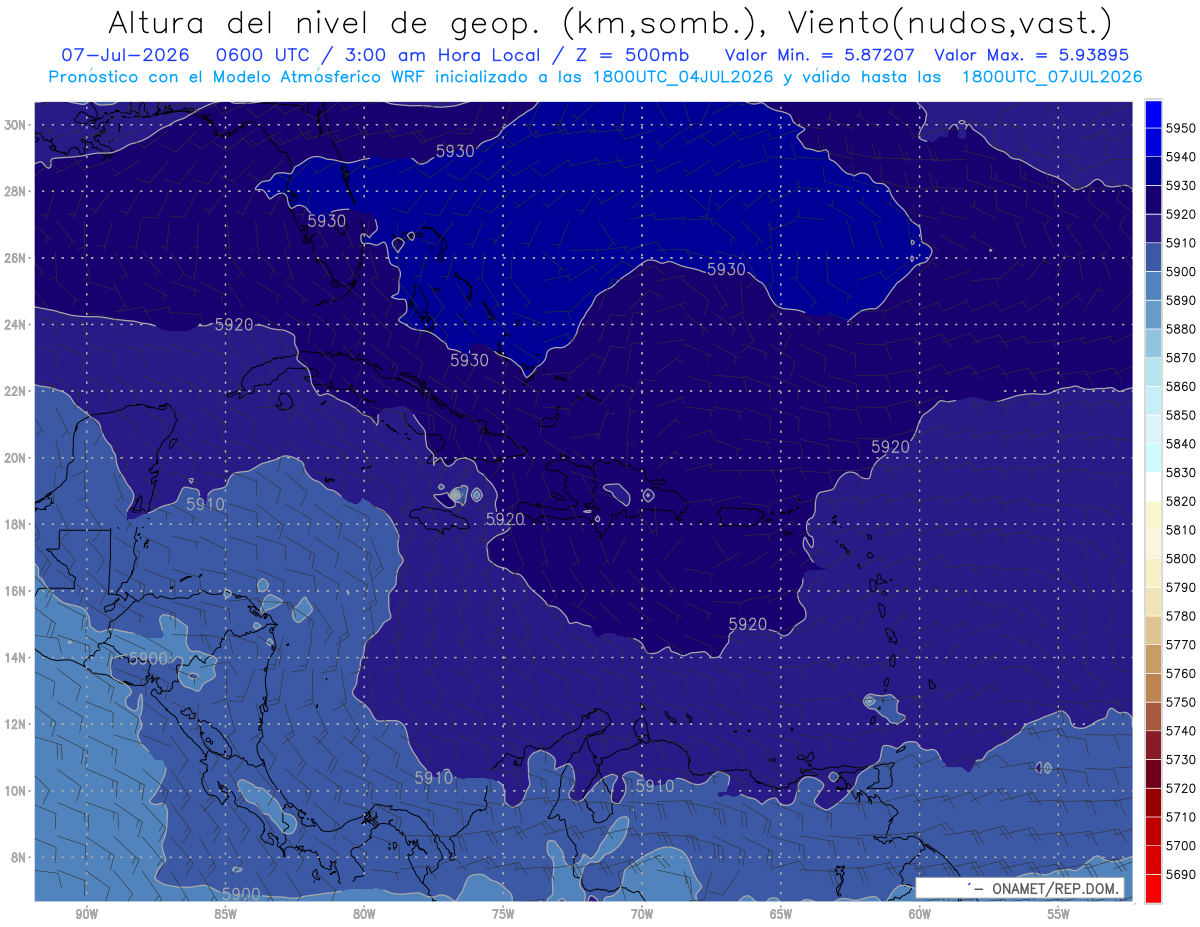Image resolution: width=1200 pixels, height=927 pixels.
Task: Click the 90W longitude axis label
Action: point(86,913)
